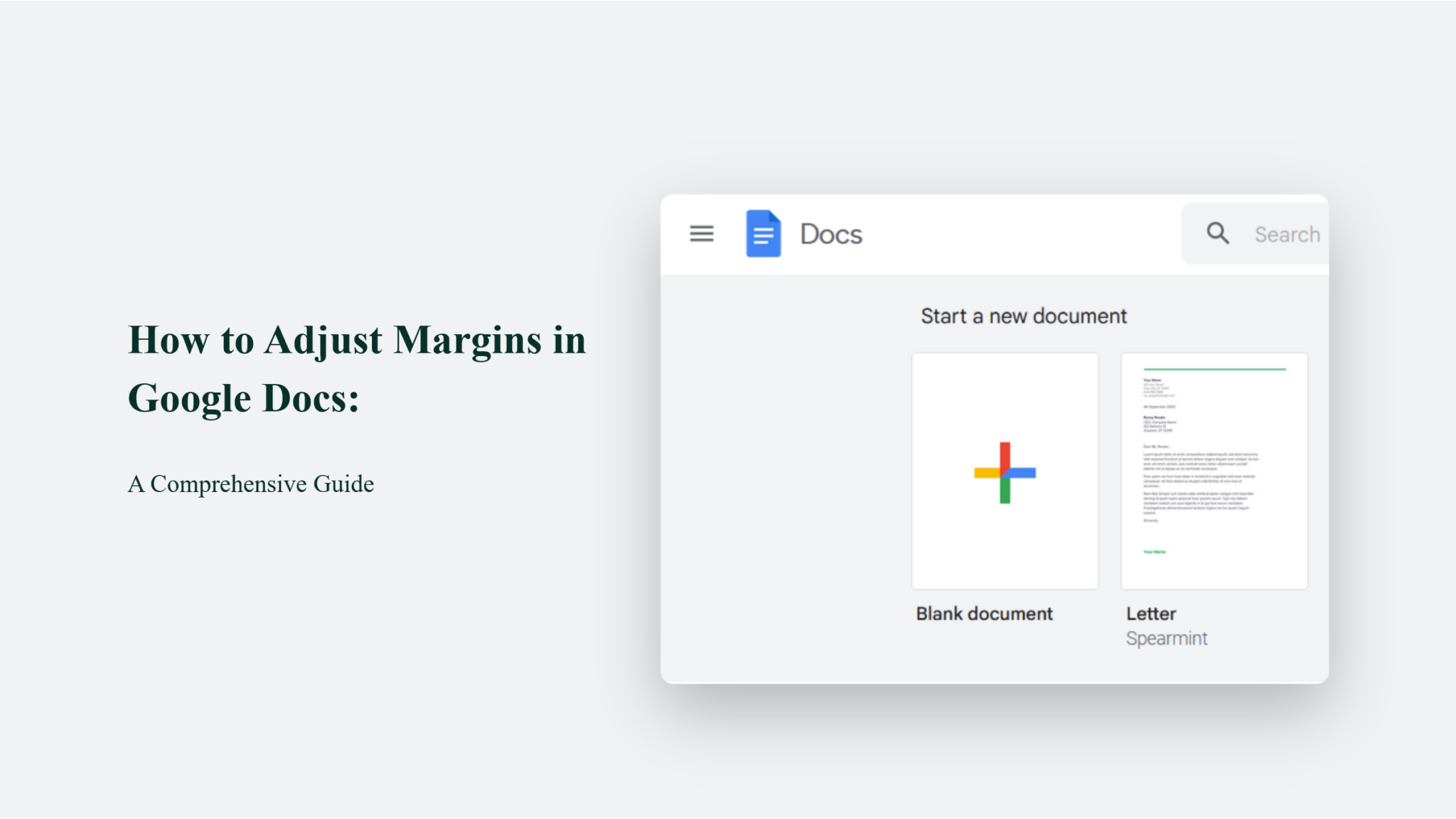Screen dimensions: 1456x819
Task: Select the magnifying glass inside the search bar
Action: (x=1216, y=233)
